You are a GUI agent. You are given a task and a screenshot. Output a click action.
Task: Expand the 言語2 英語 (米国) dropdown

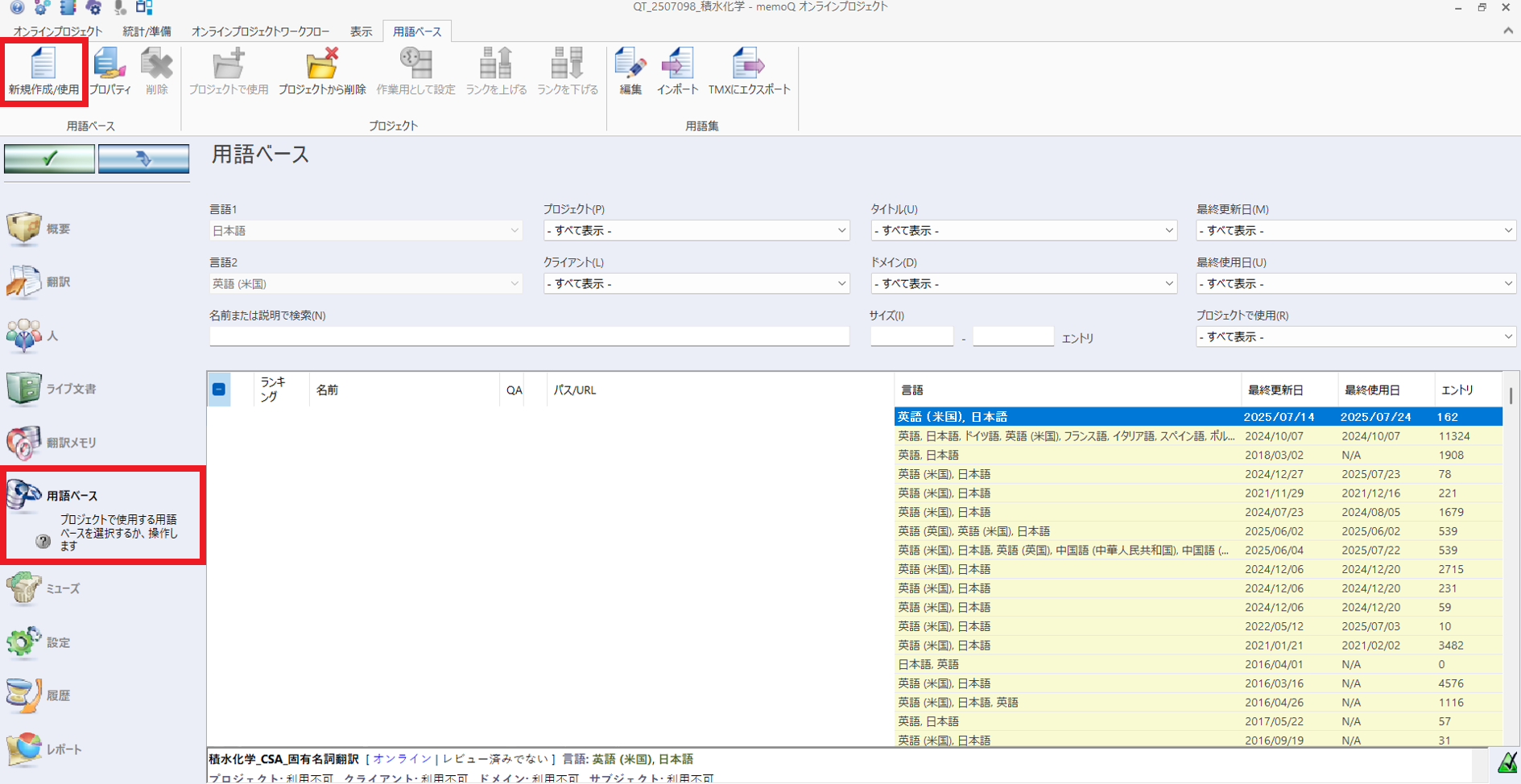click(366, 283)
